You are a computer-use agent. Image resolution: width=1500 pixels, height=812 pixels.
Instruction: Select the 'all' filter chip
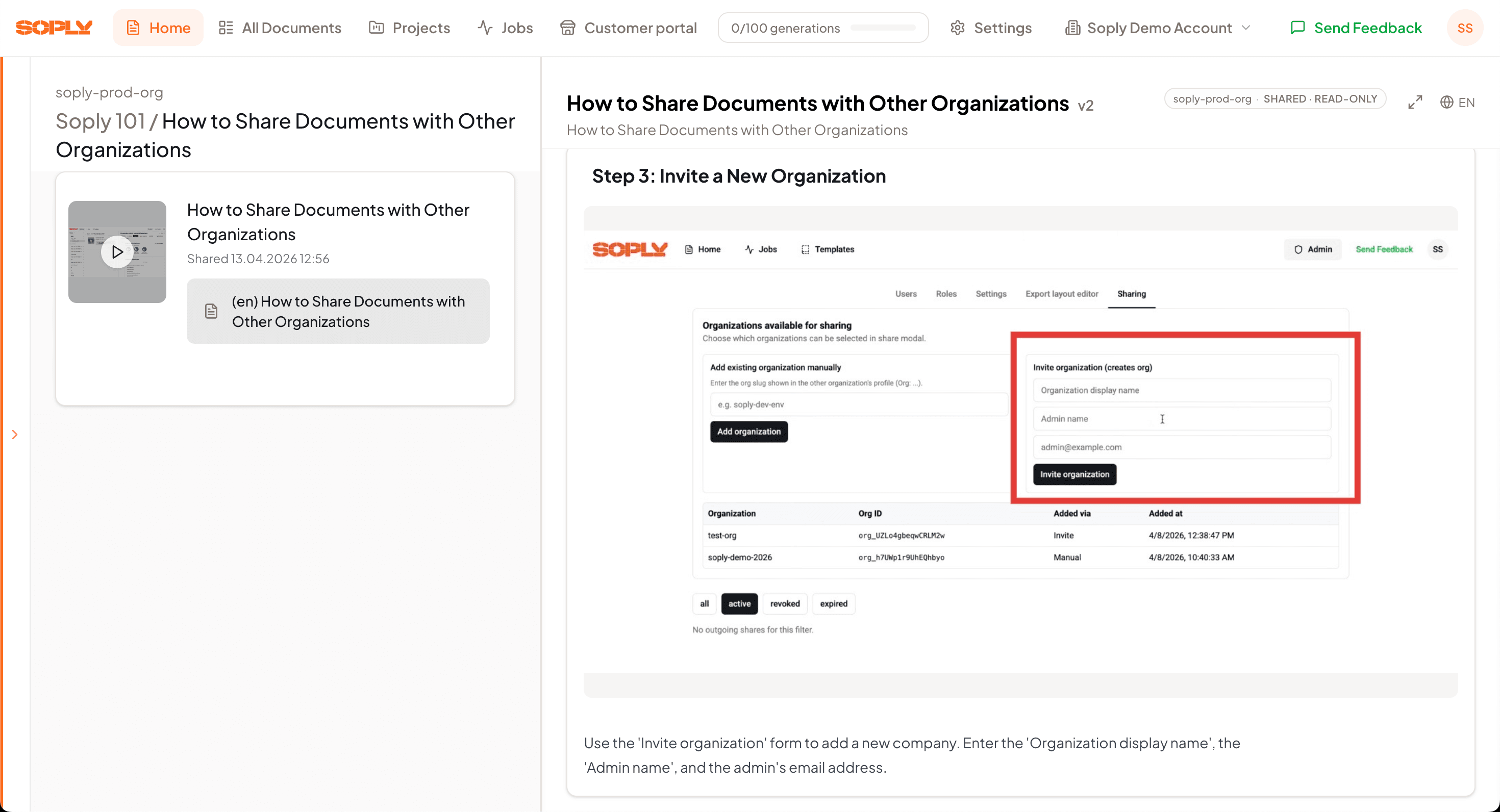point(704,603)
